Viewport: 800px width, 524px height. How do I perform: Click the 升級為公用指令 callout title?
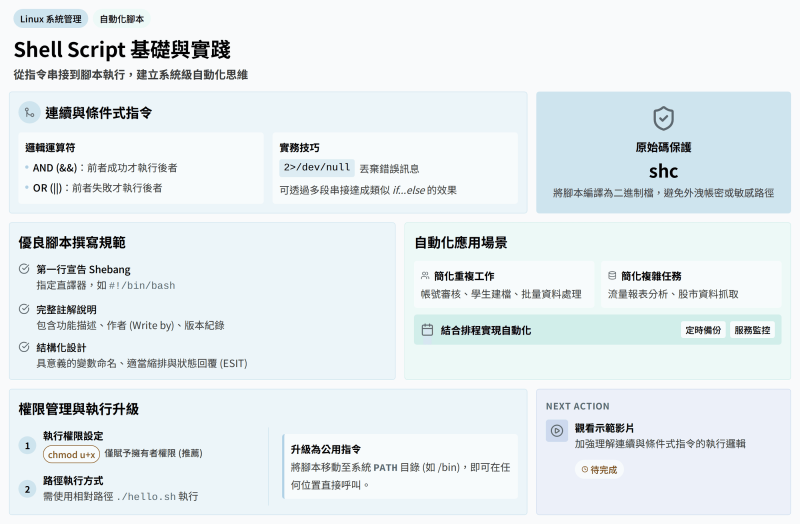coord(326,449)
